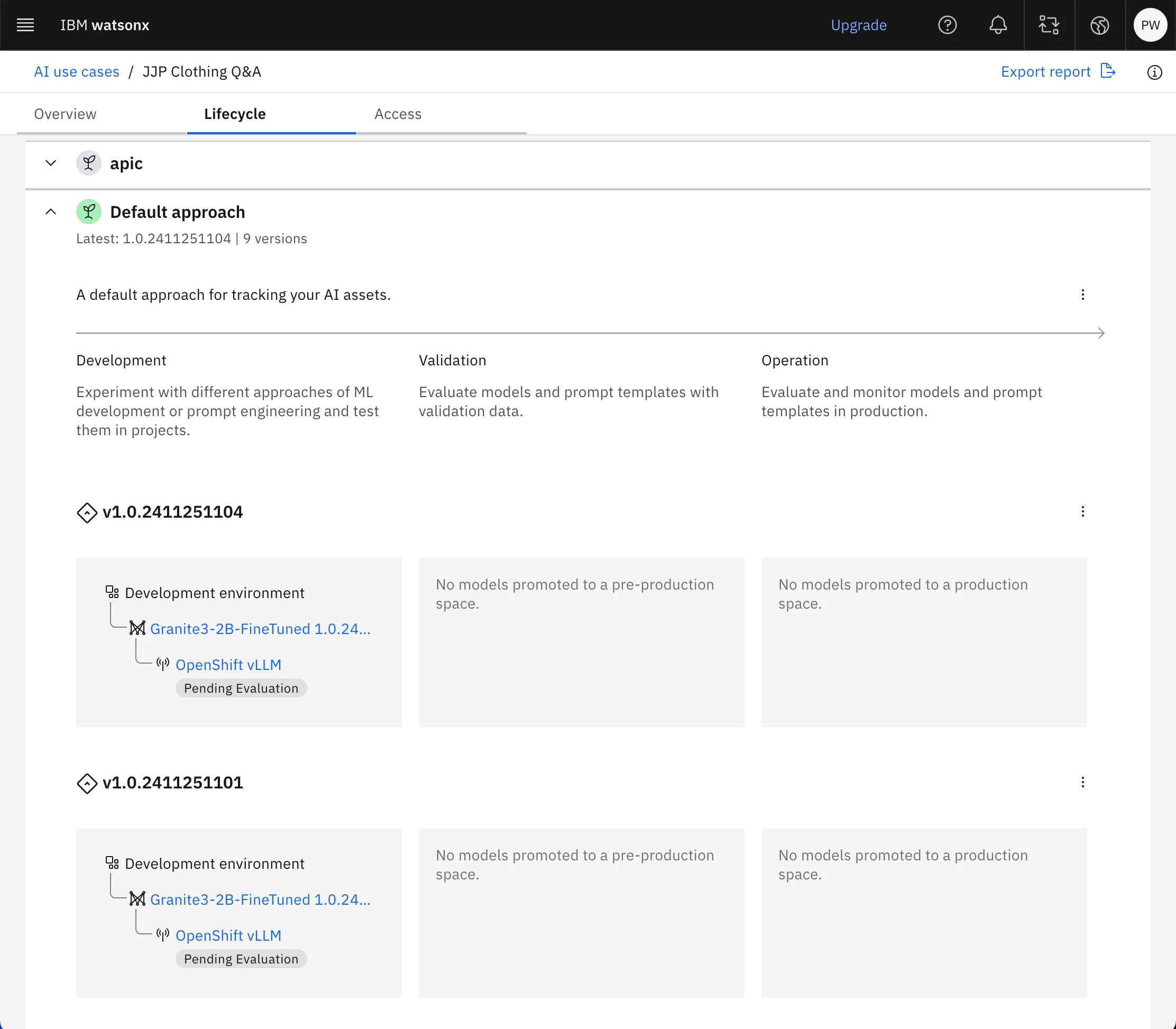Click the IBM watsonx home icon

point(106,25)
